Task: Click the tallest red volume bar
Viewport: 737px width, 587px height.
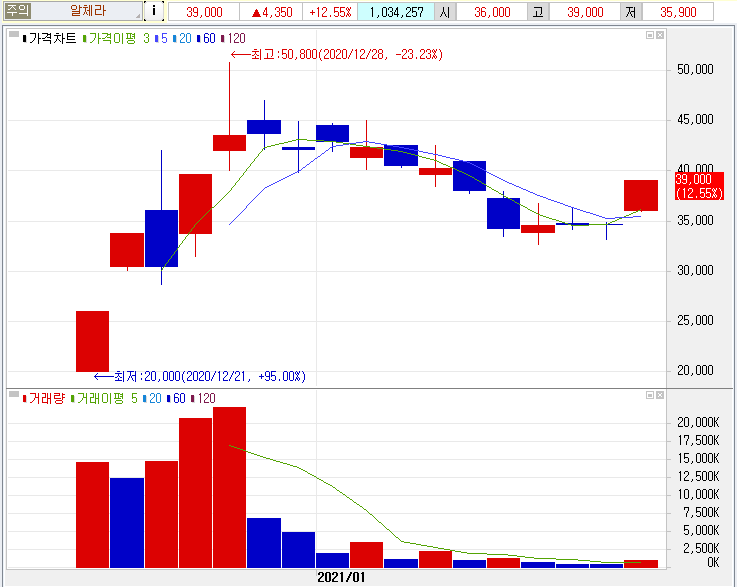Action: tap(229, 487)
